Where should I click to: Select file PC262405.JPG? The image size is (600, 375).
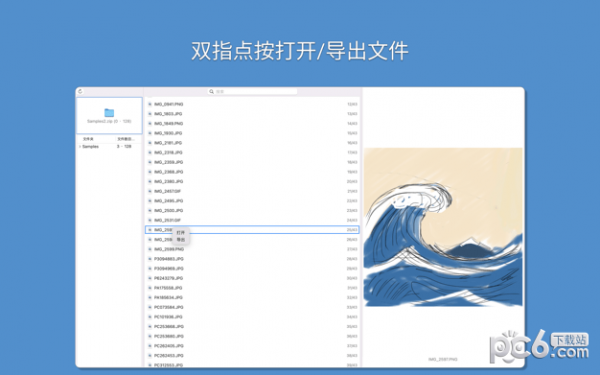(x=253, y=346)
